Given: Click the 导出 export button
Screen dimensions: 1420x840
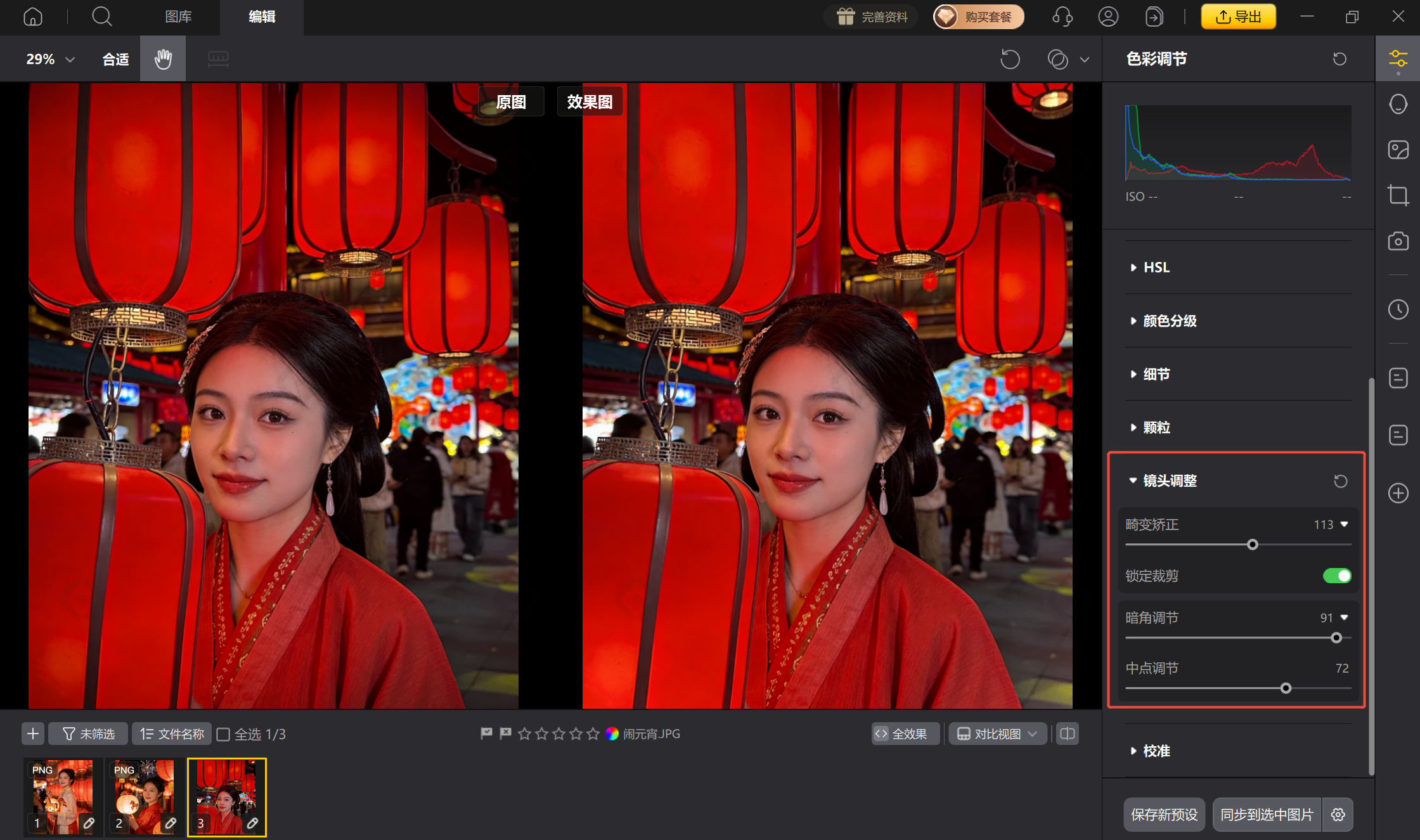Looking at the screenshot, I should click(x=1237, y=16).
